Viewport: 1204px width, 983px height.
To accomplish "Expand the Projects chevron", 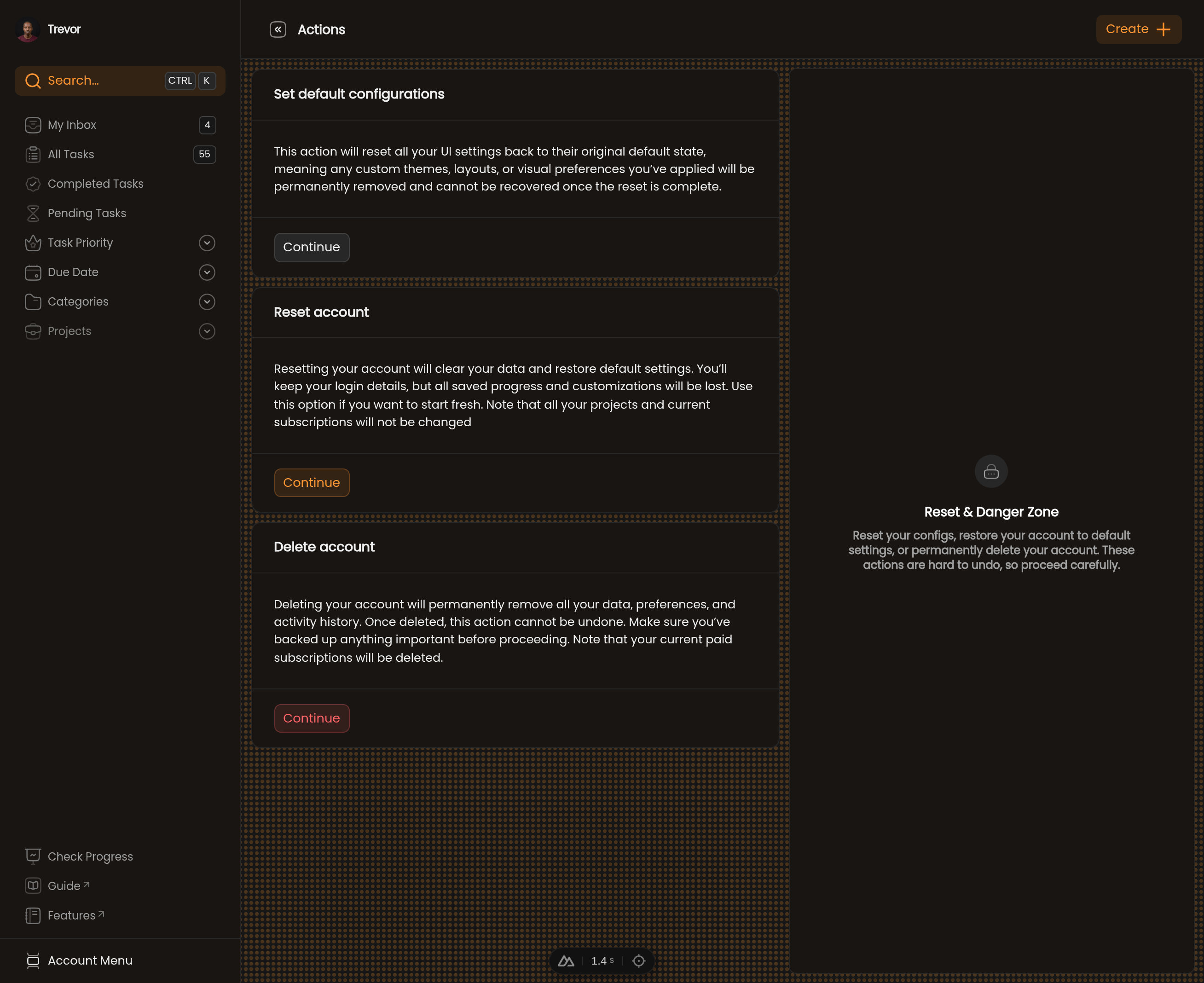I will [x=207, y=331].
